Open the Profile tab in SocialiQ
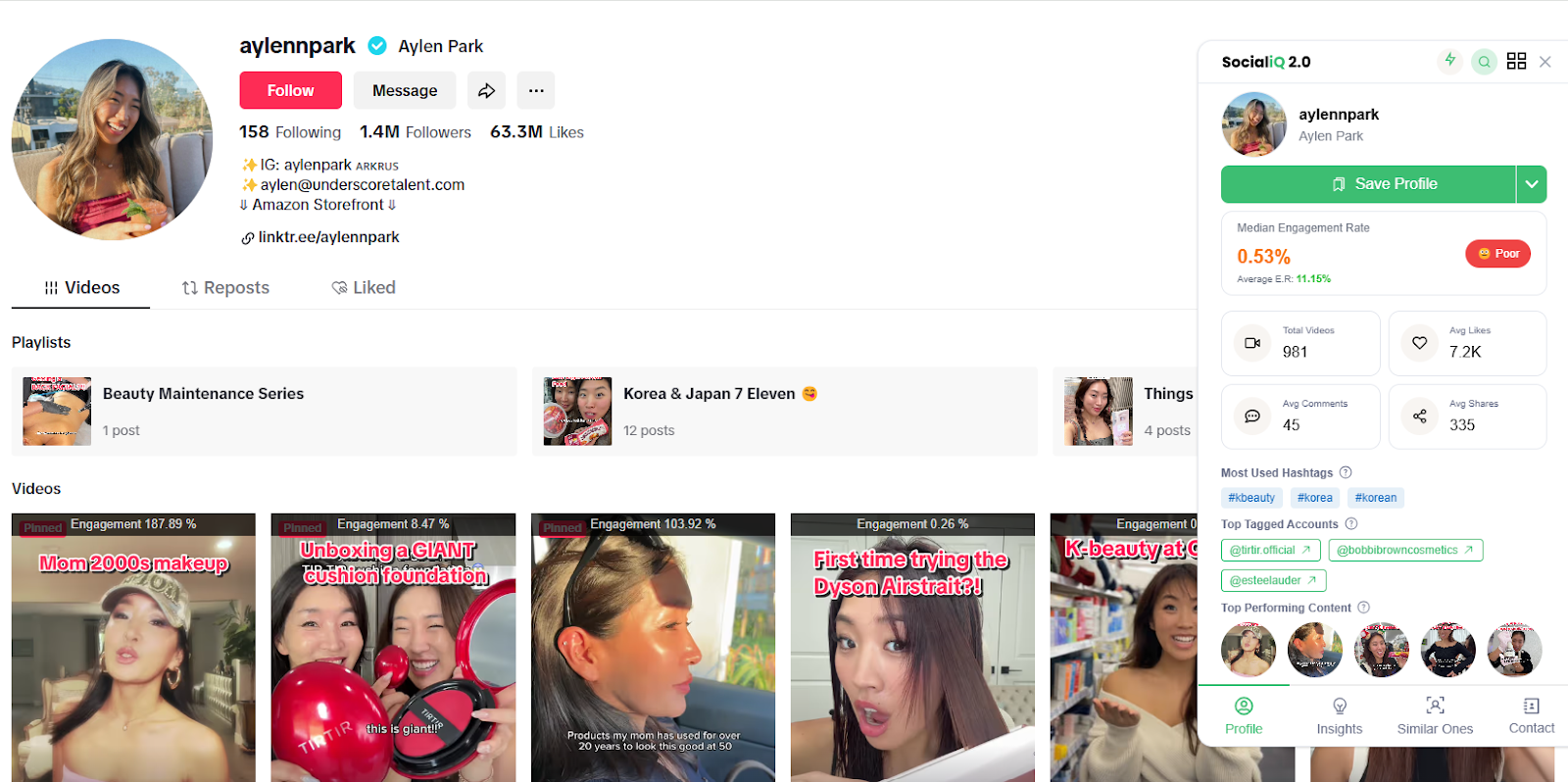 click(x=1244, y=716)
